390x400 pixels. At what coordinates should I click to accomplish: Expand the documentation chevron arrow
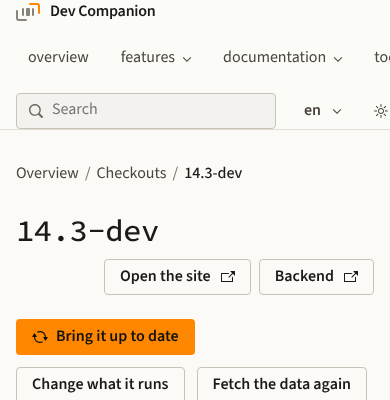coord(338,59)
